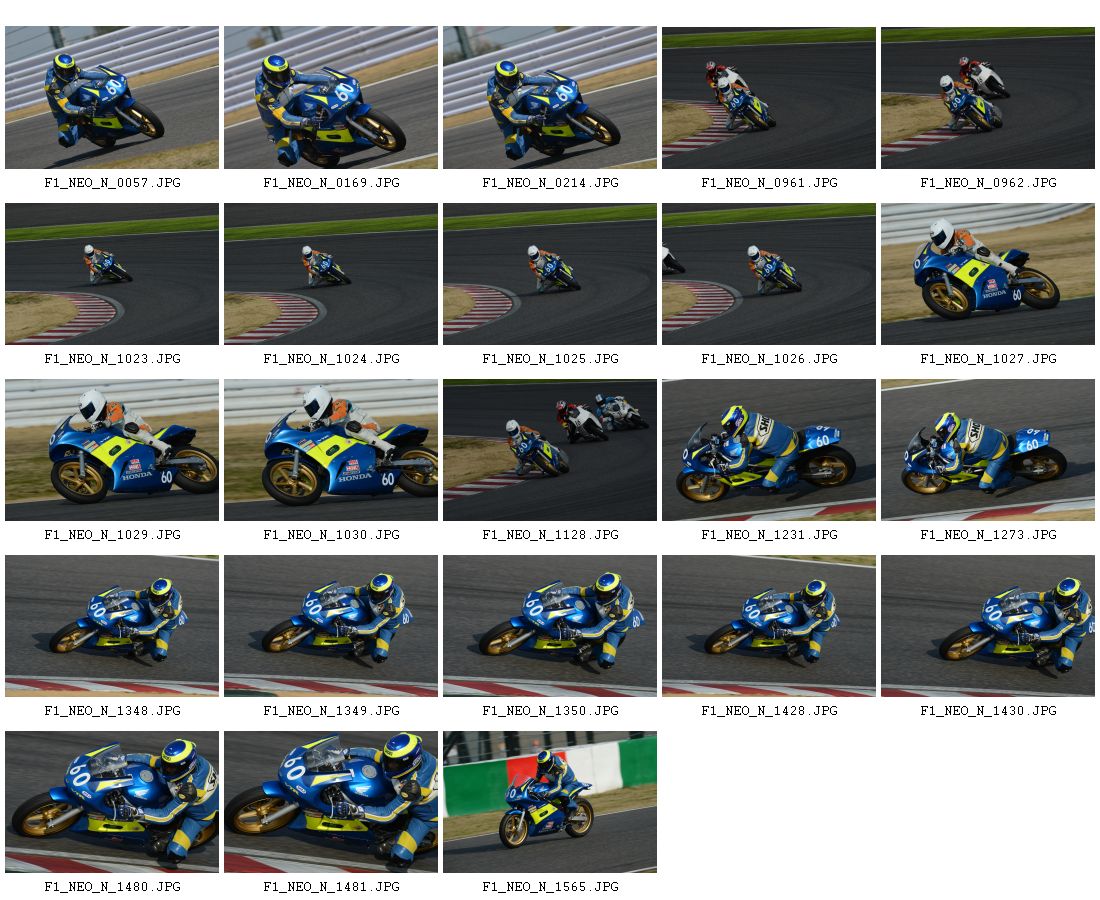Click the F1_NEO_N_1024.JPG filename label
Image resolution: width=1100 pixels, height=900 pixels.
click(x=331, y=358)
